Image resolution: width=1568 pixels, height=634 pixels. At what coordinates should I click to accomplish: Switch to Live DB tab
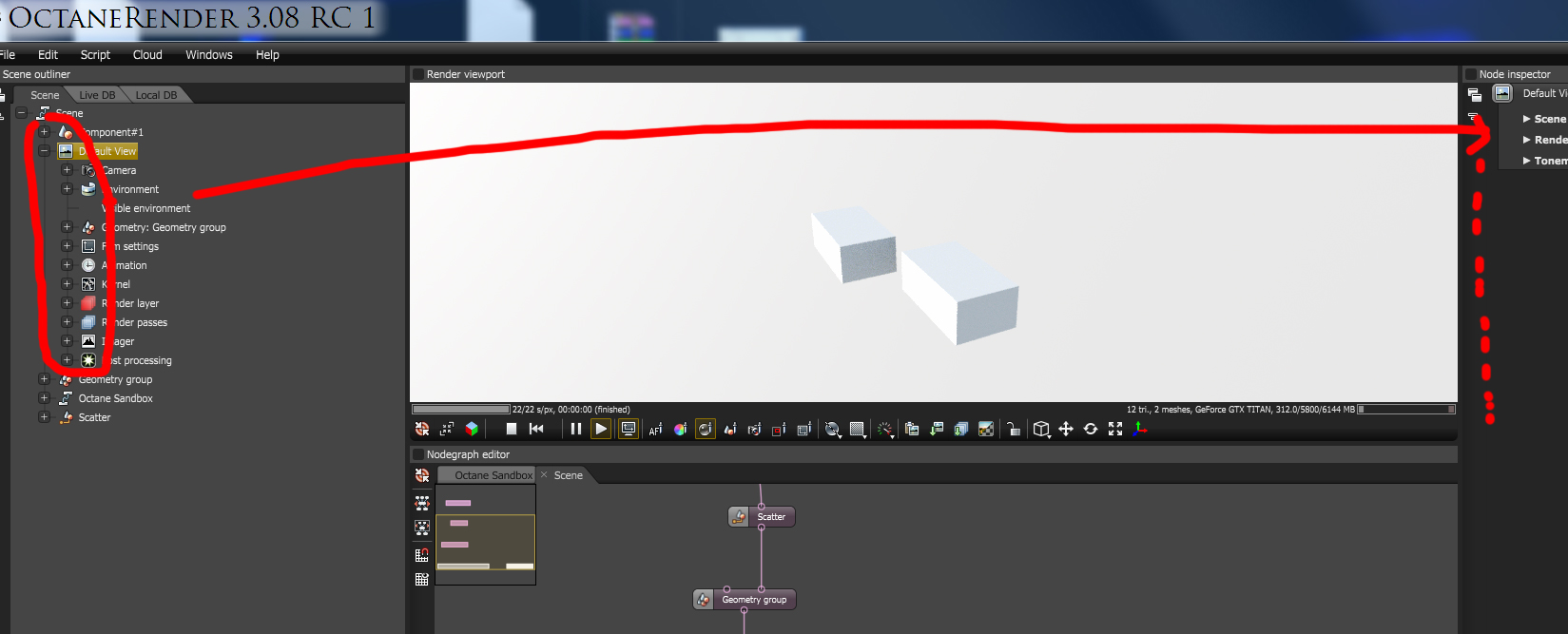97,95
